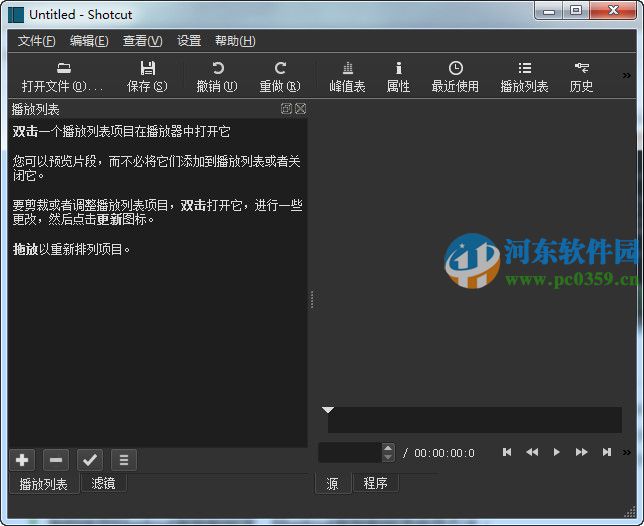This screenshot has width=644, height=526.
Task: Update playlist item with checkmark button
Action: (x=90, y=460)
